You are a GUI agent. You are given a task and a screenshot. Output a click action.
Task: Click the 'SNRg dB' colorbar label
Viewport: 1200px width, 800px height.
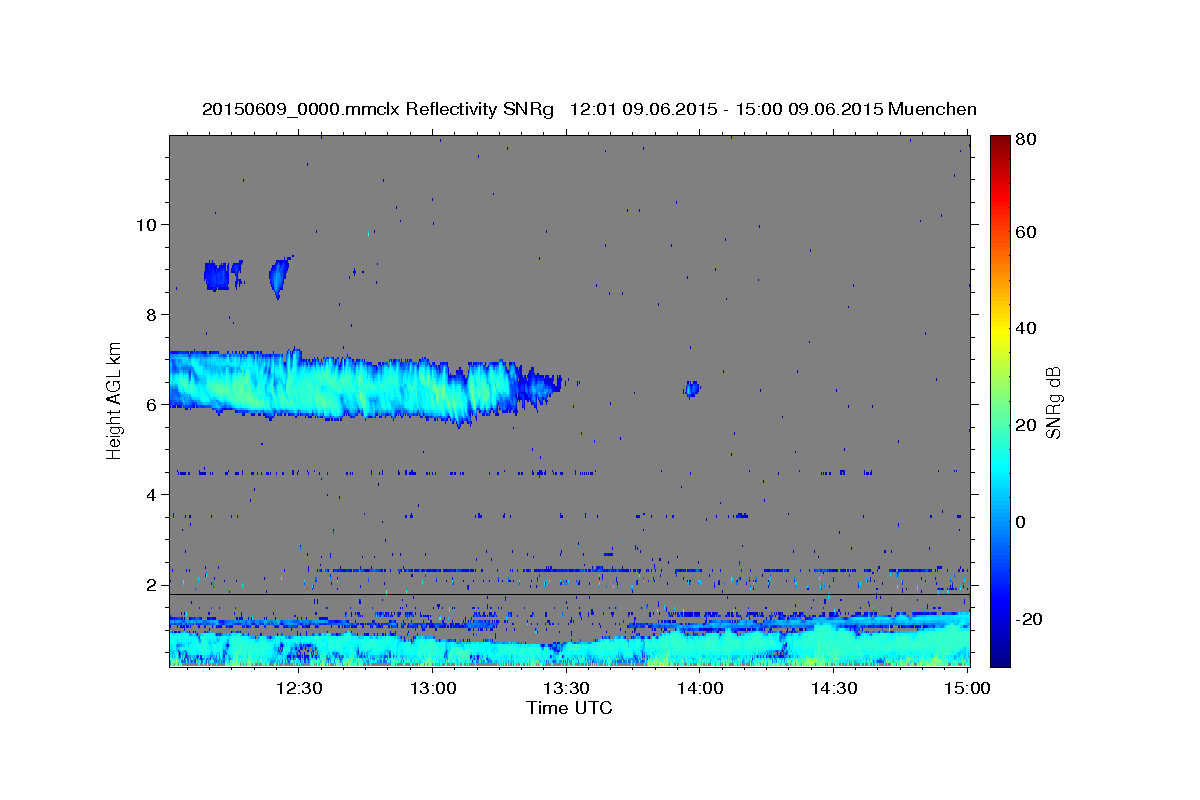pyautogui.click(x=1053, y=401)
